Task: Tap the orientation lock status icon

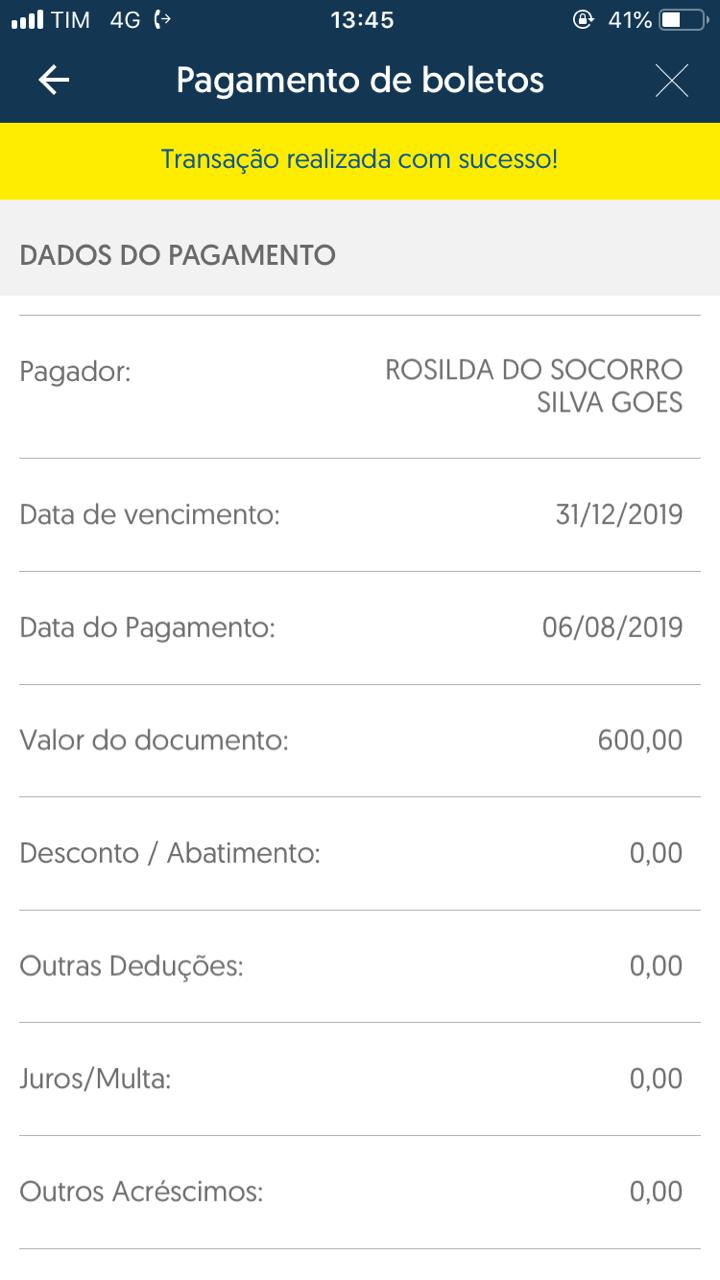Action: point(583,20)
